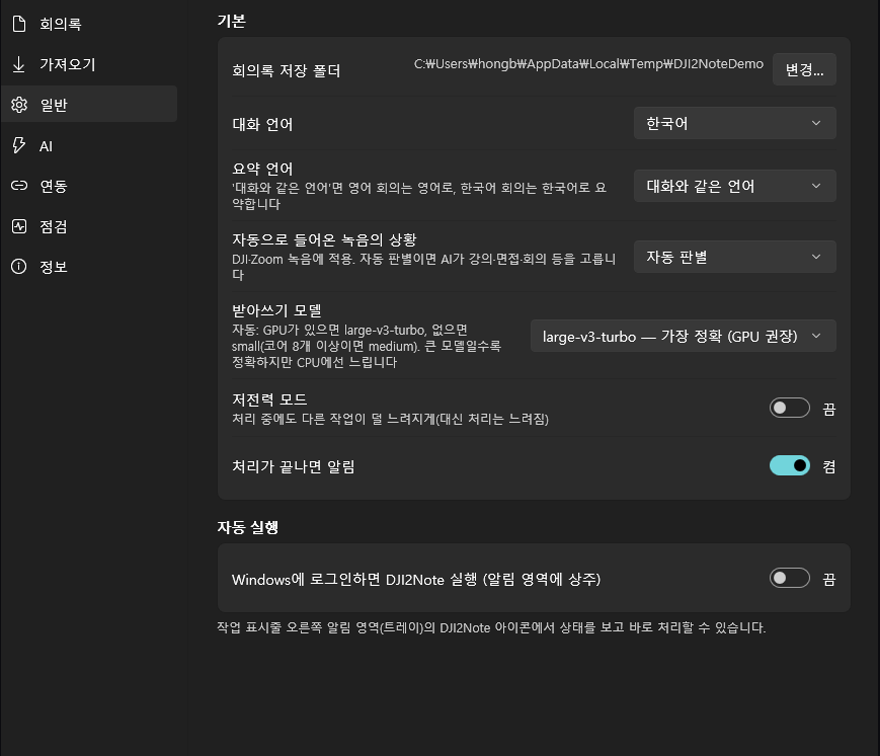Open the 회의록 sidebar page

click(89, 24)
